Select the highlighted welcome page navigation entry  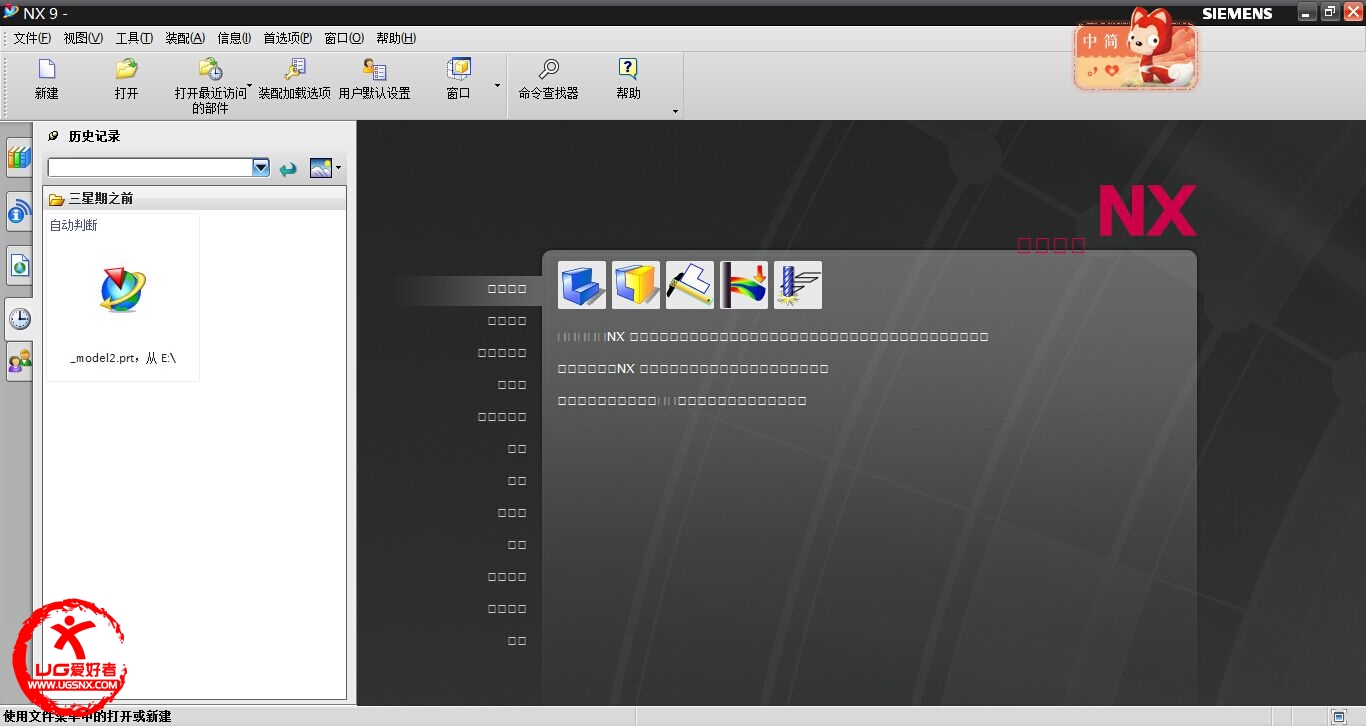click(506, 289)
